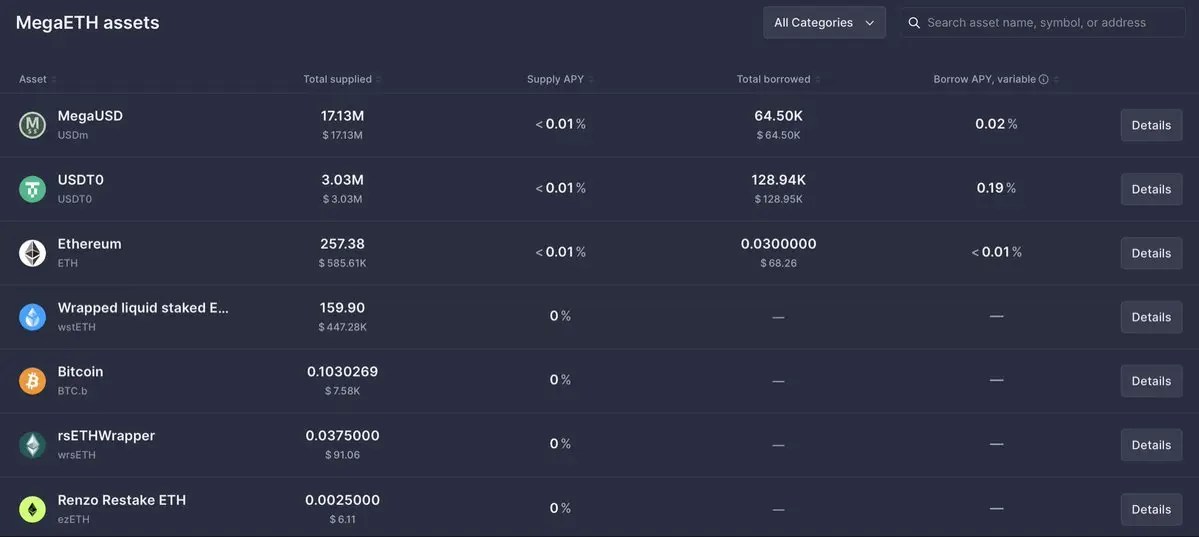This screenshot has height=537, width=1199.
Task: Click the MegaUSD token icon
Action: [x=32, y=125]
